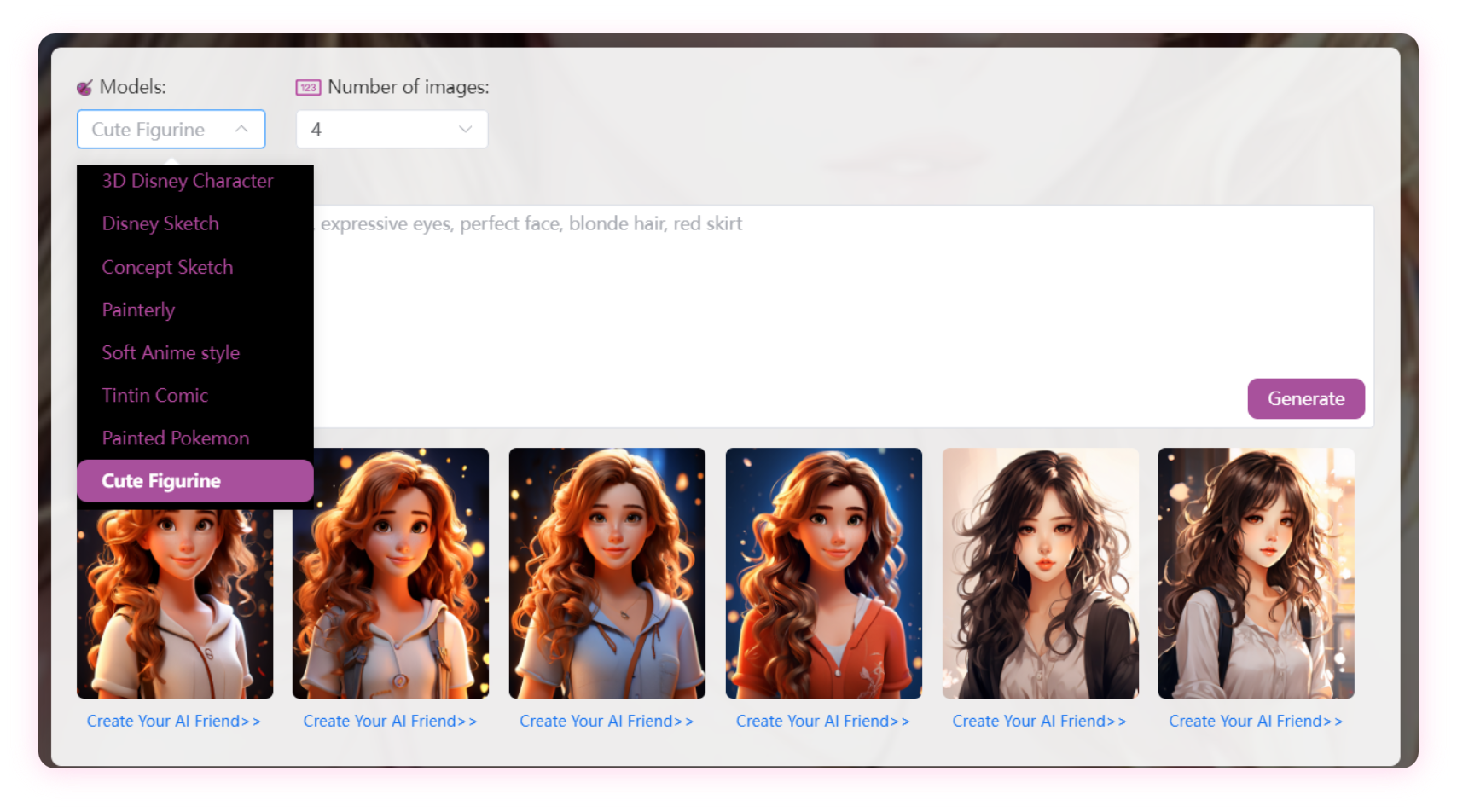Screen dimensions: 1457x812
Task: Open the last Create Your AI Friend link
Action: coord(1256,721)
